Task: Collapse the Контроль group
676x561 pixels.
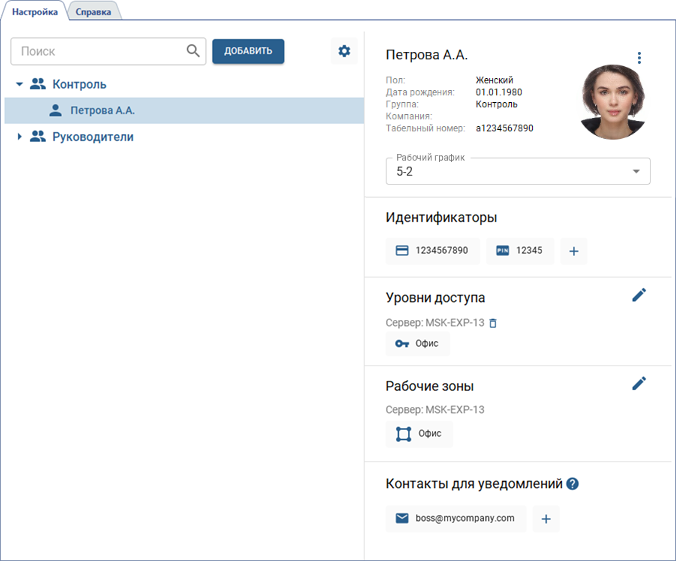Action: click(19, 85)
